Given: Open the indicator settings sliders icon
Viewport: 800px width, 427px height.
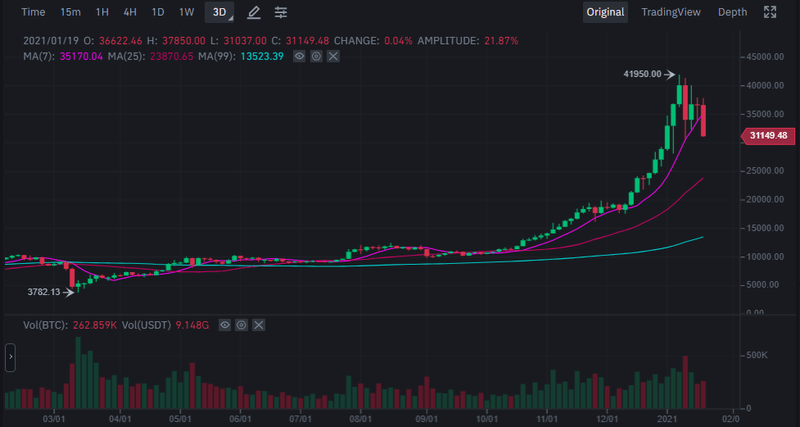Looking at the screenshot, I should point(281,12).
